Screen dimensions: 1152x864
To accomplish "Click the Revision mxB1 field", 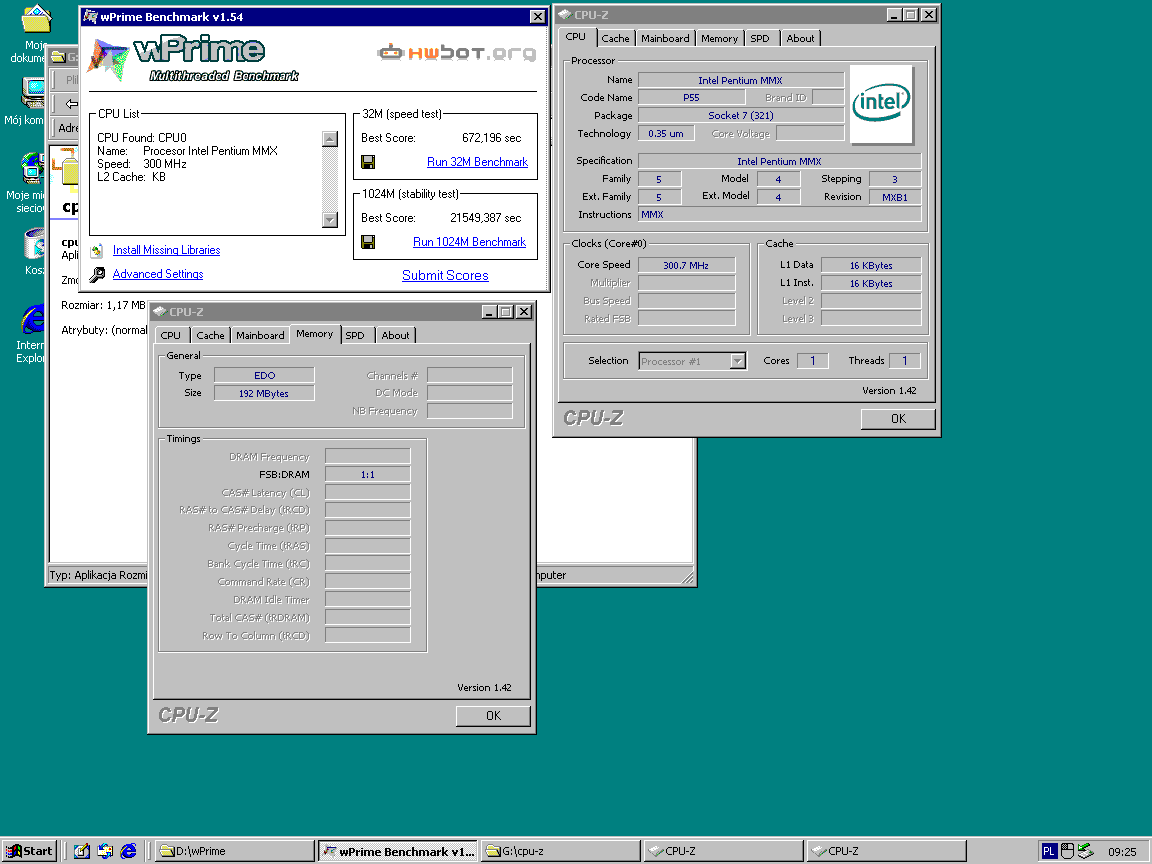I will (x=895, y=197).
